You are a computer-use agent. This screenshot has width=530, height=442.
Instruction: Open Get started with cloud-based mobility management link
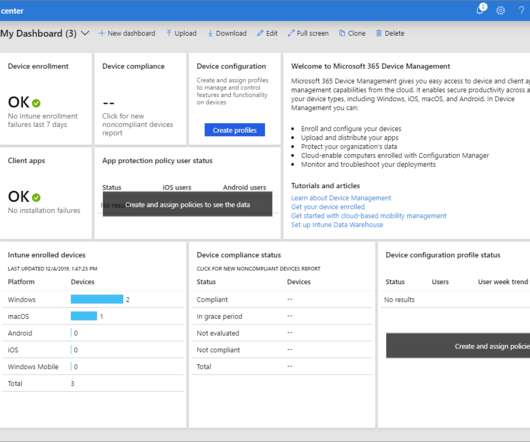pos(369,216)
